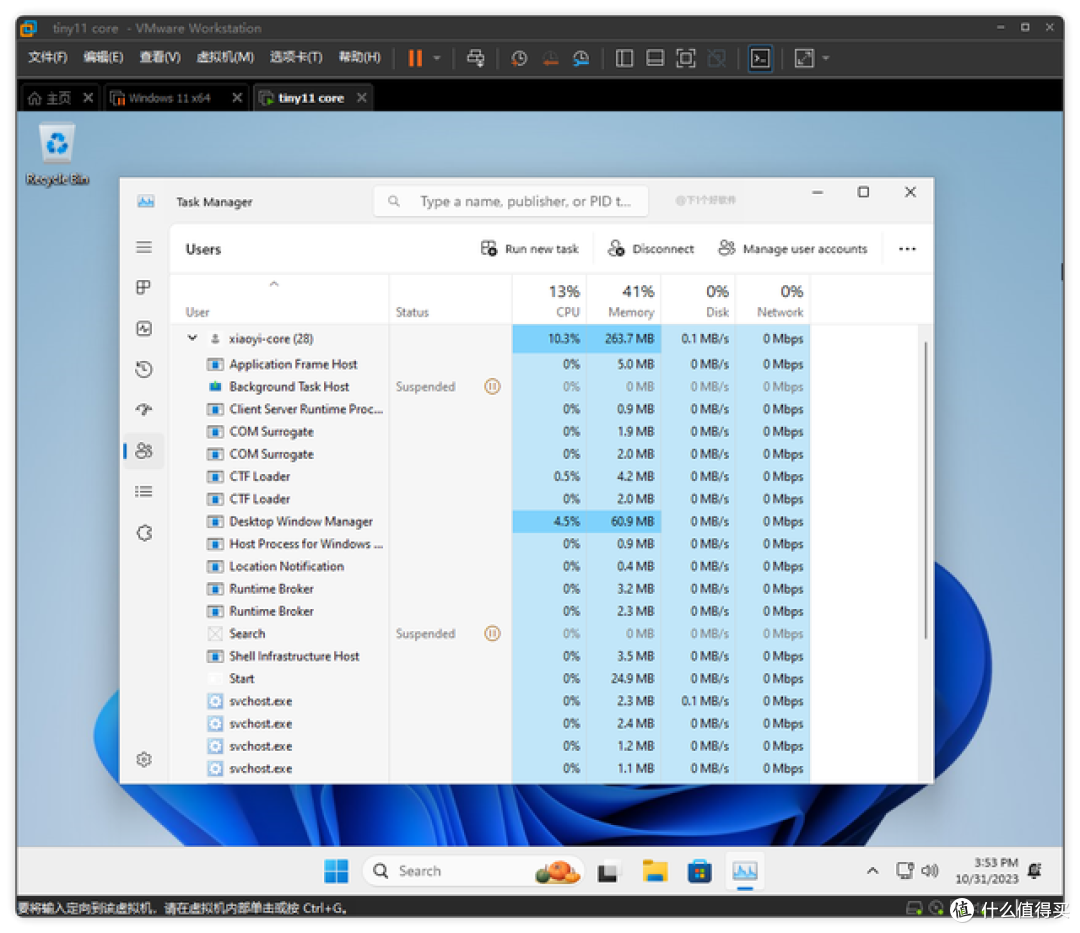Show the Services panel

pyautogui.click(x=144, y=532)
